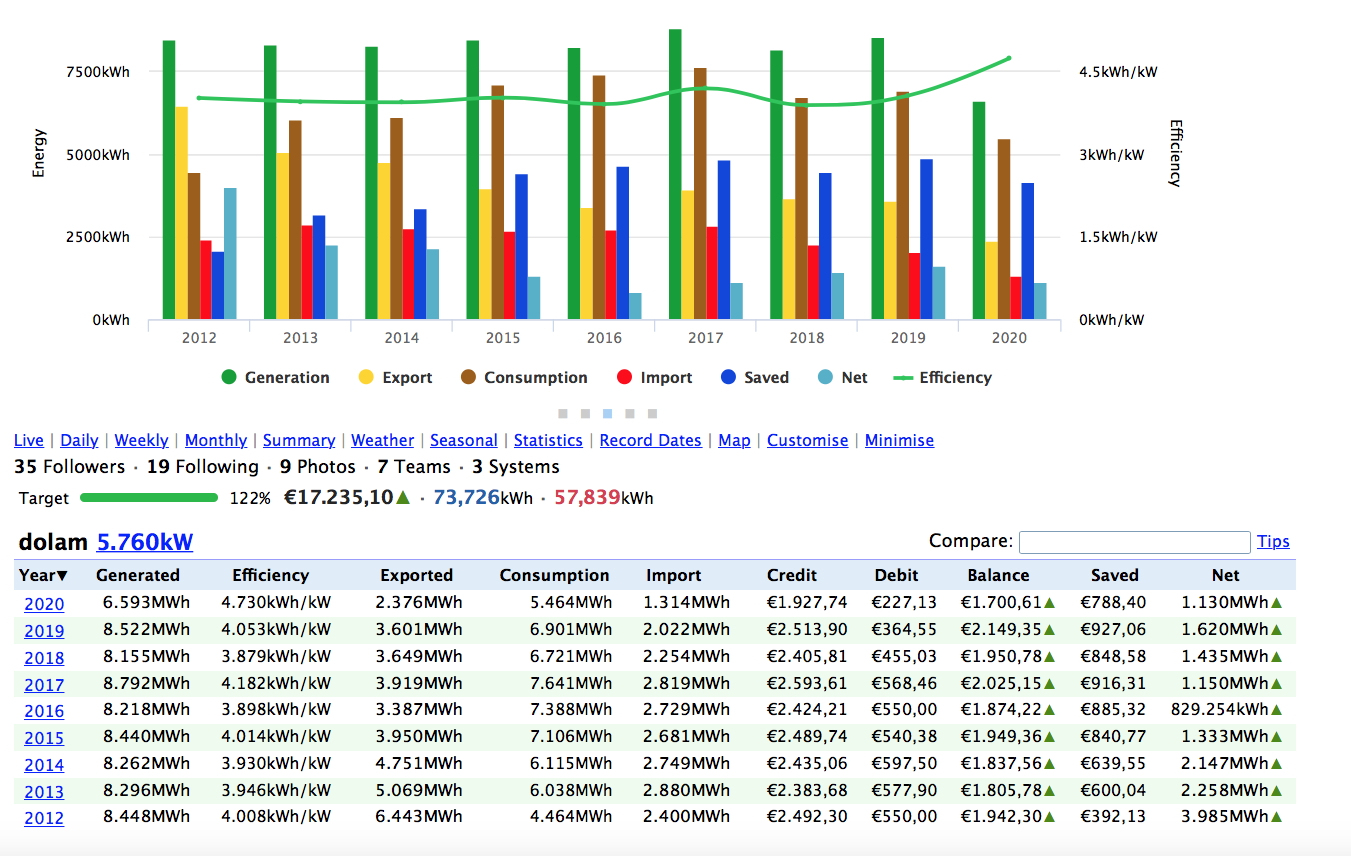Screen dimensions: 1351x856
Task: Open the Statistics link
Action: [548, 440]
